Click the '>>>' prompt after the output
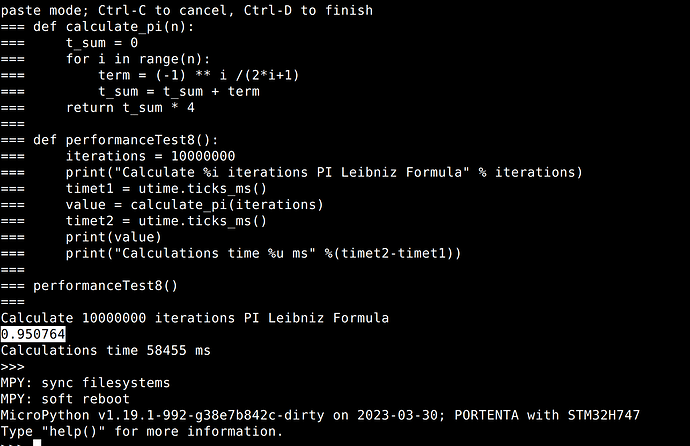 (12, 367)
